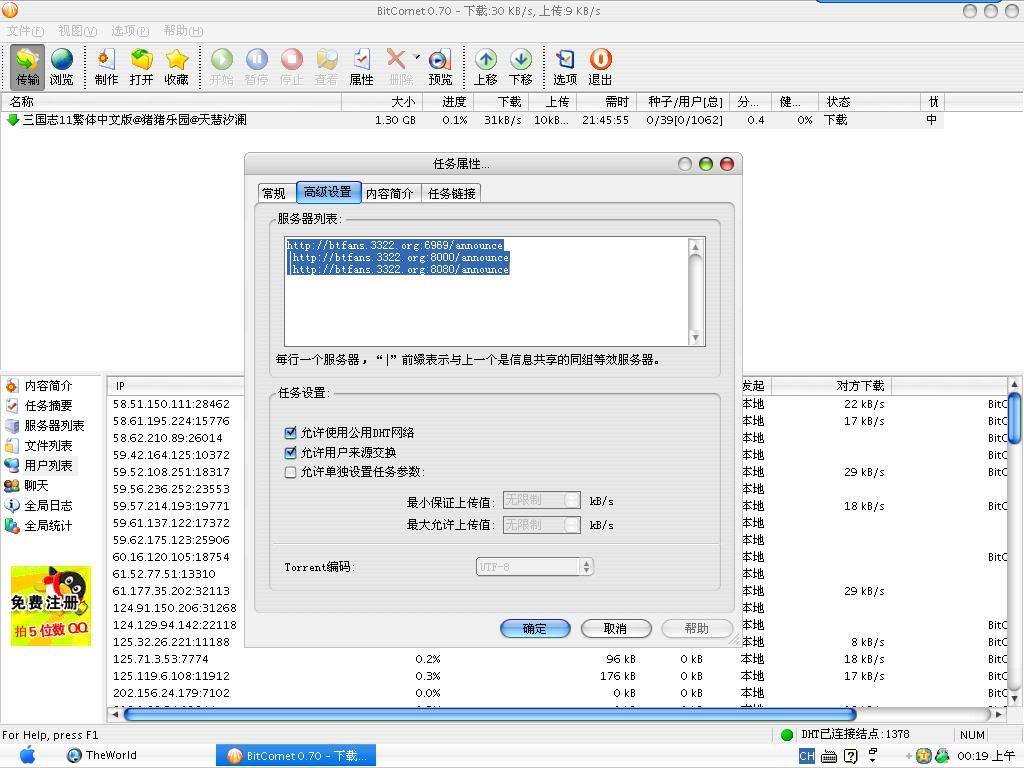
Task: Open 全局统计 global statistics in left panel
Action: (x=40, y=526)
